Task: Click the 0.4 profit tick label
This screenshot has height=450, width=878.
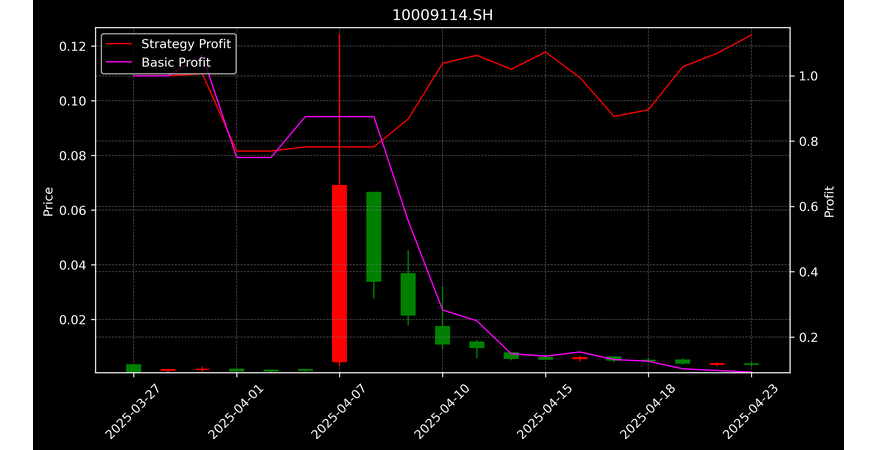Action: [808, 272]
